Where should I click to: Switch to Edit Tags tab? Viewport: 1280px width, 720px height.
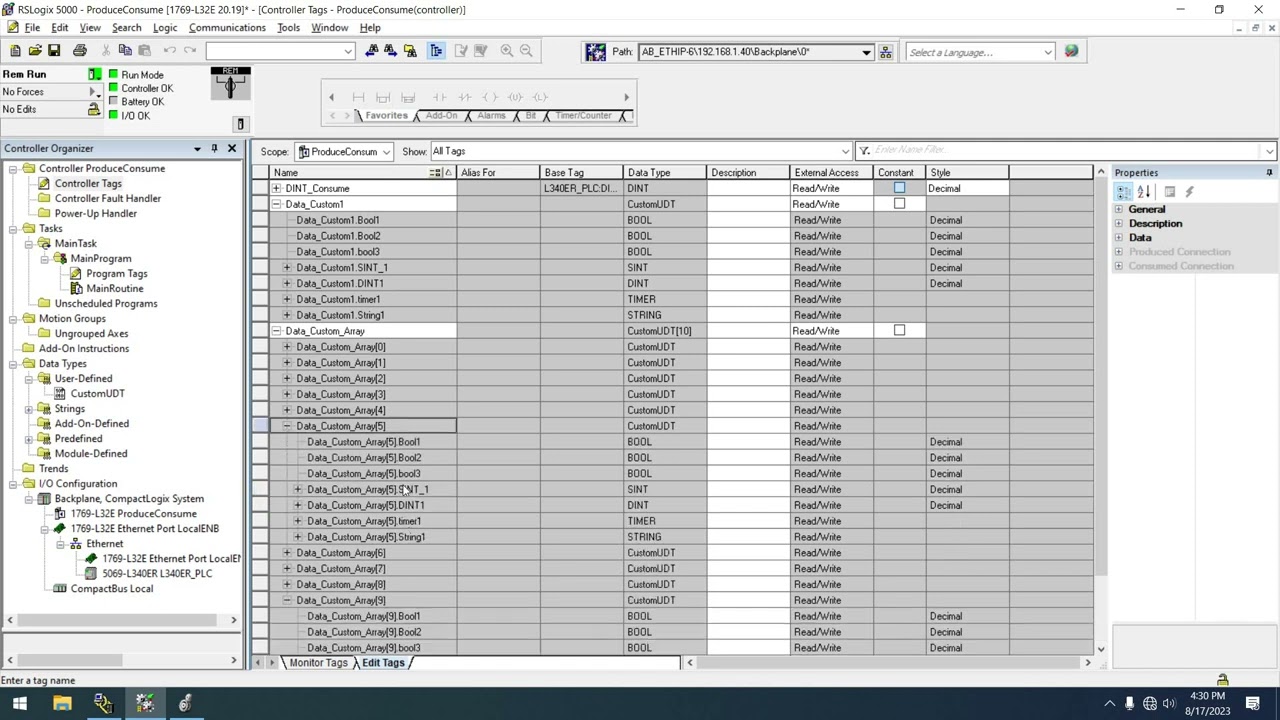coord(383,663)
